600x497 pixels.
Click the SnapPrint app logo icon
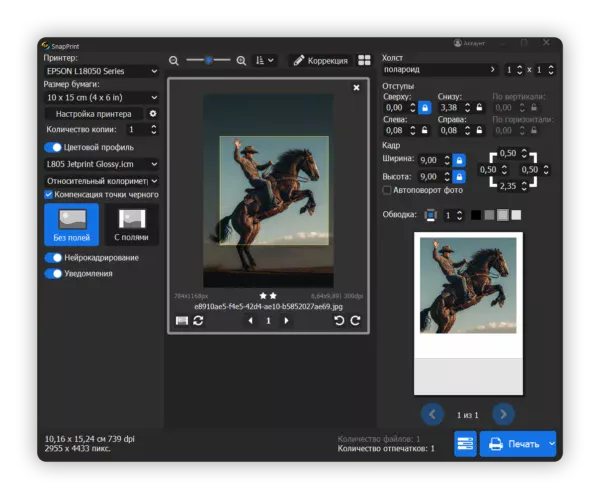click(46, 46)
